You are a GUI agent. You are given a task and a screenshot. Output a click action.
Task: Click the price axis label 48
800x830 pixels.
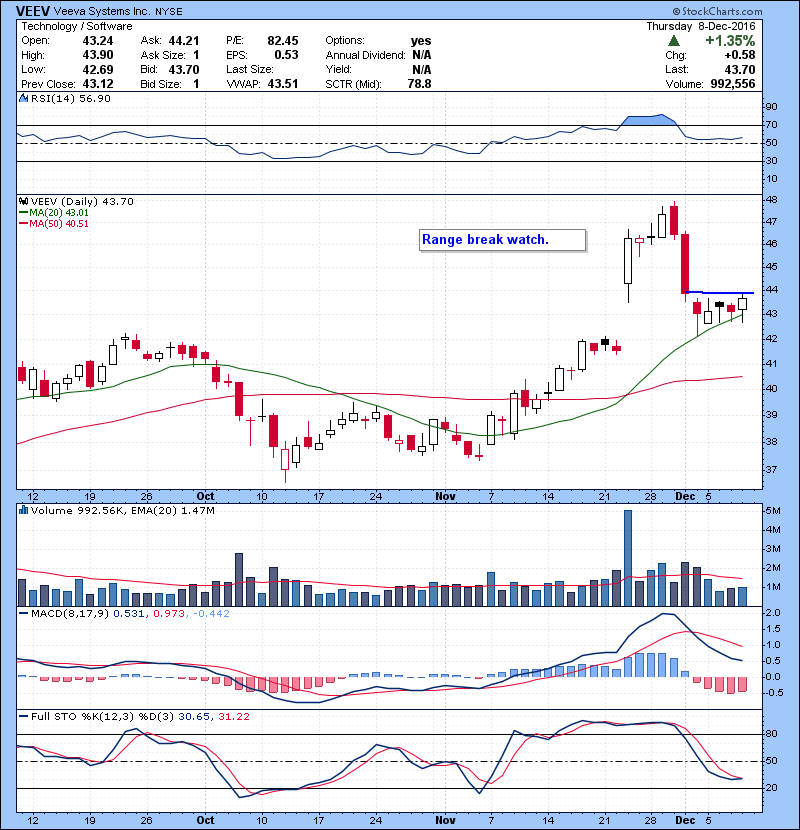[771, 200]
